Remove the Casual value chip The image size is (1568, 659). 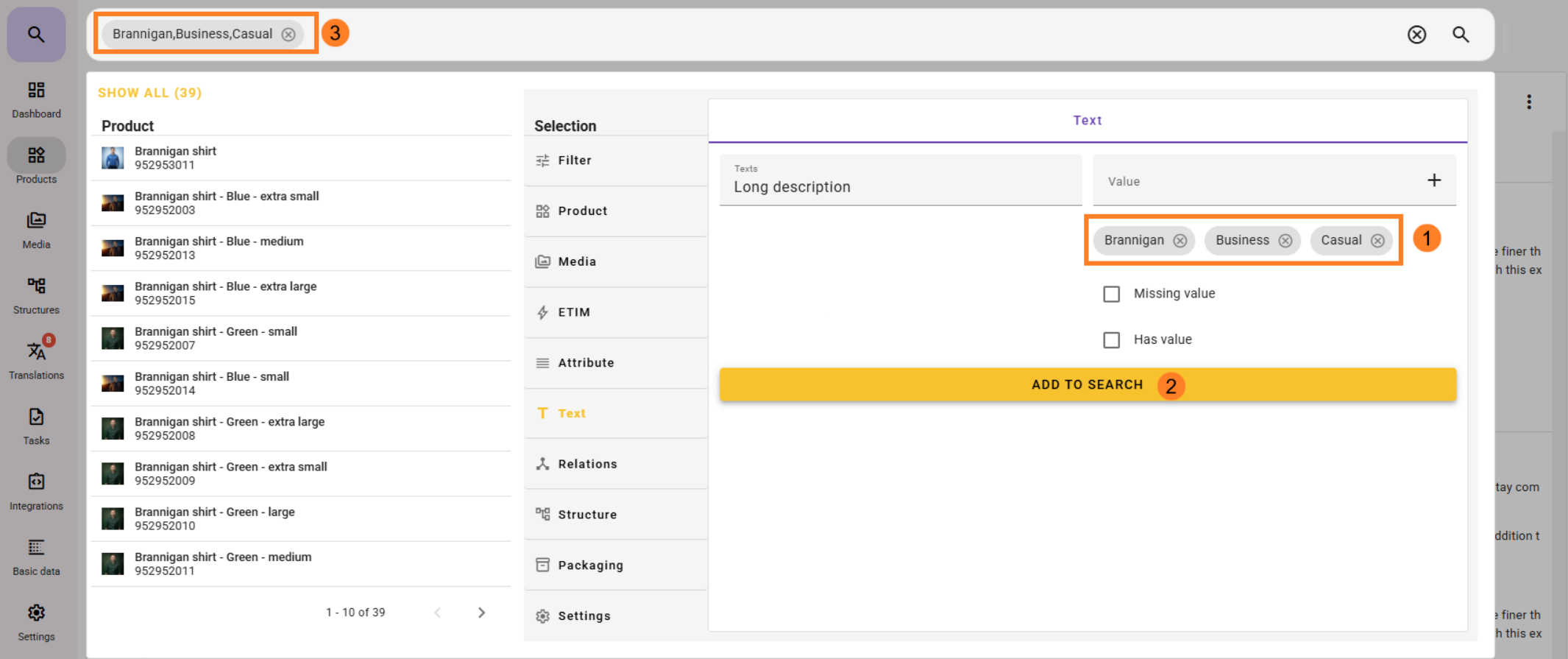point(1377,241)
